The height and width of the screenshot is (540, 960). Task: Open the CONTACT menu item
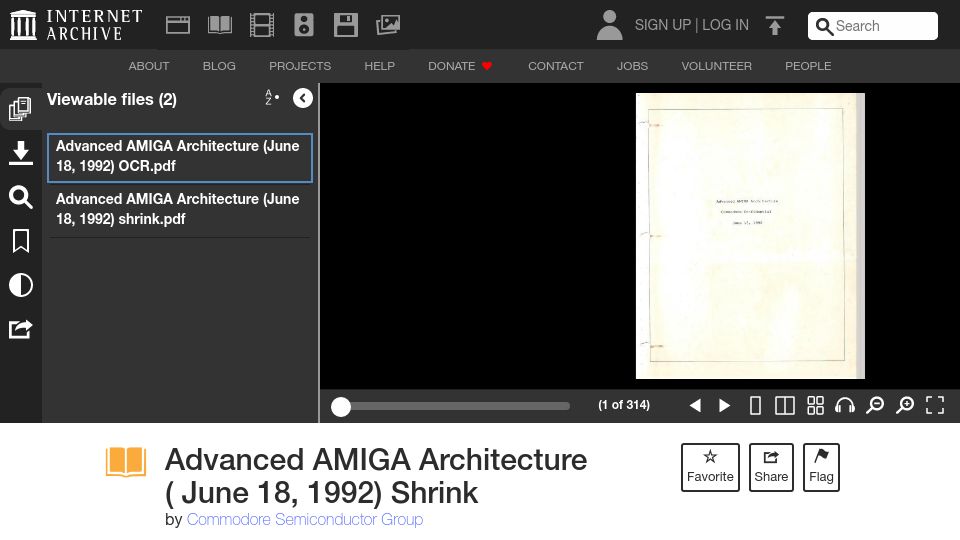pyautogui.click(x=556, y=66)
